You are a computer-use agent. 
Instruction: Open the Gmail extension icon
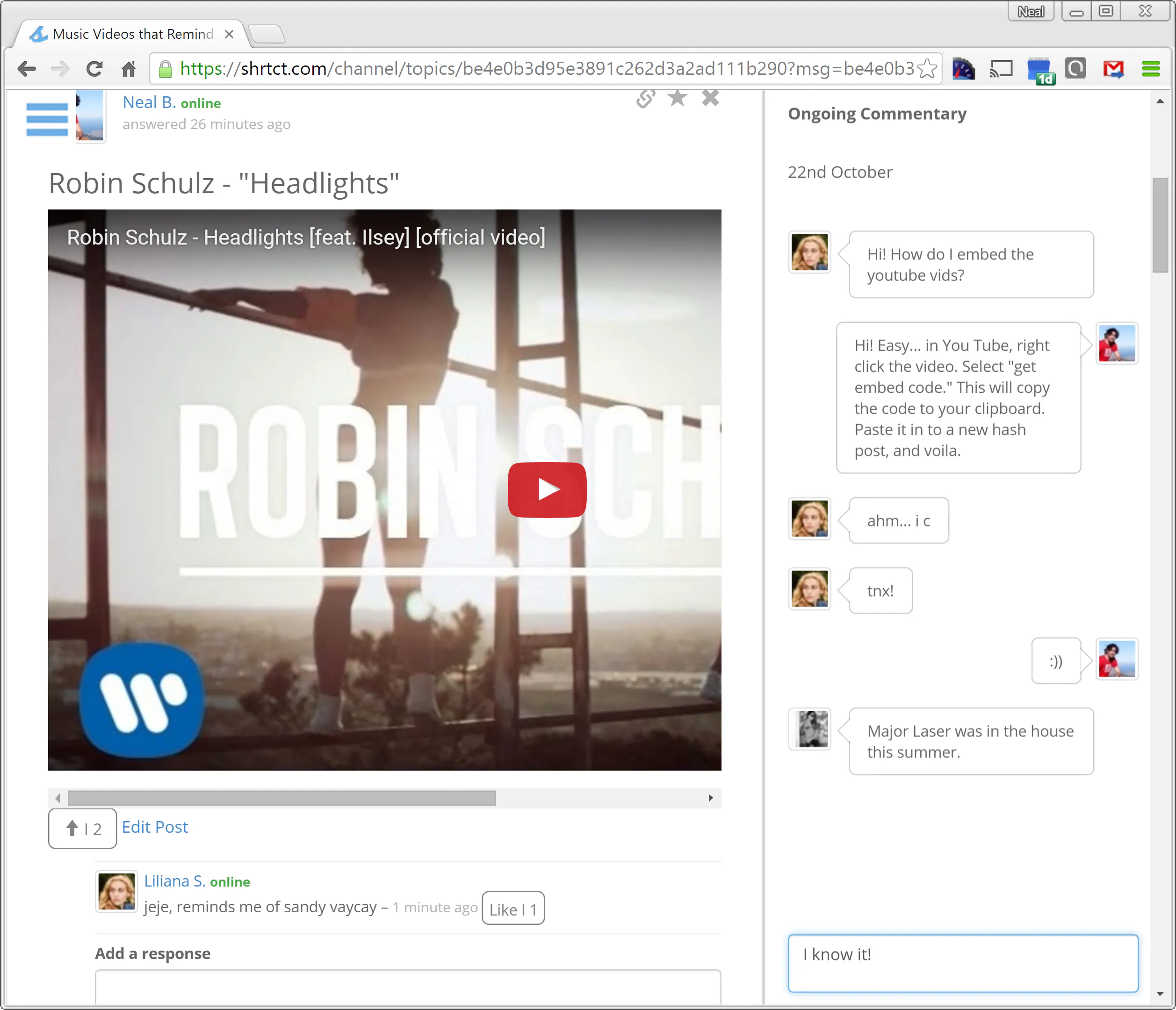coord(1113,69)
